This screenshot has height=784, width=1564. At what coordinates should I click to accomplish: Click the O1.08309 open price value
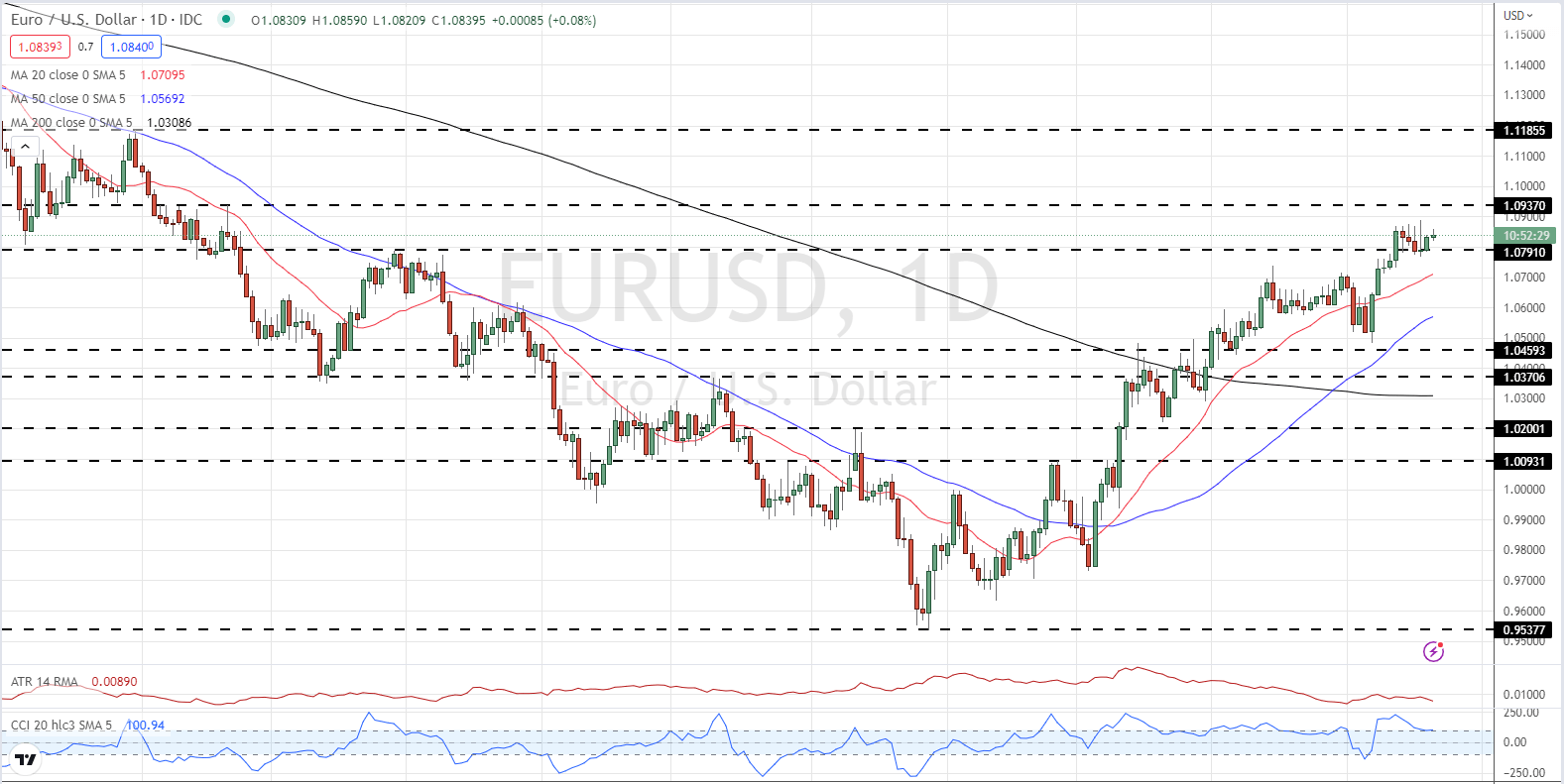tap(279, 20)
